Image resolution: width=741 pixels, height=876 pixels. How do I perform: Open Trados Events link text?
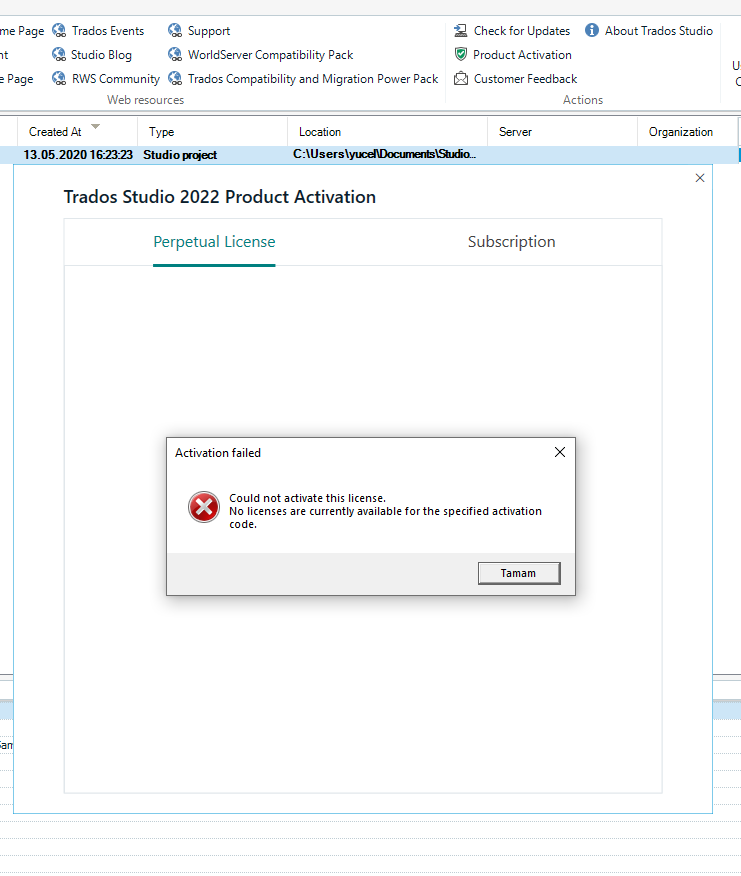[108, 31]
